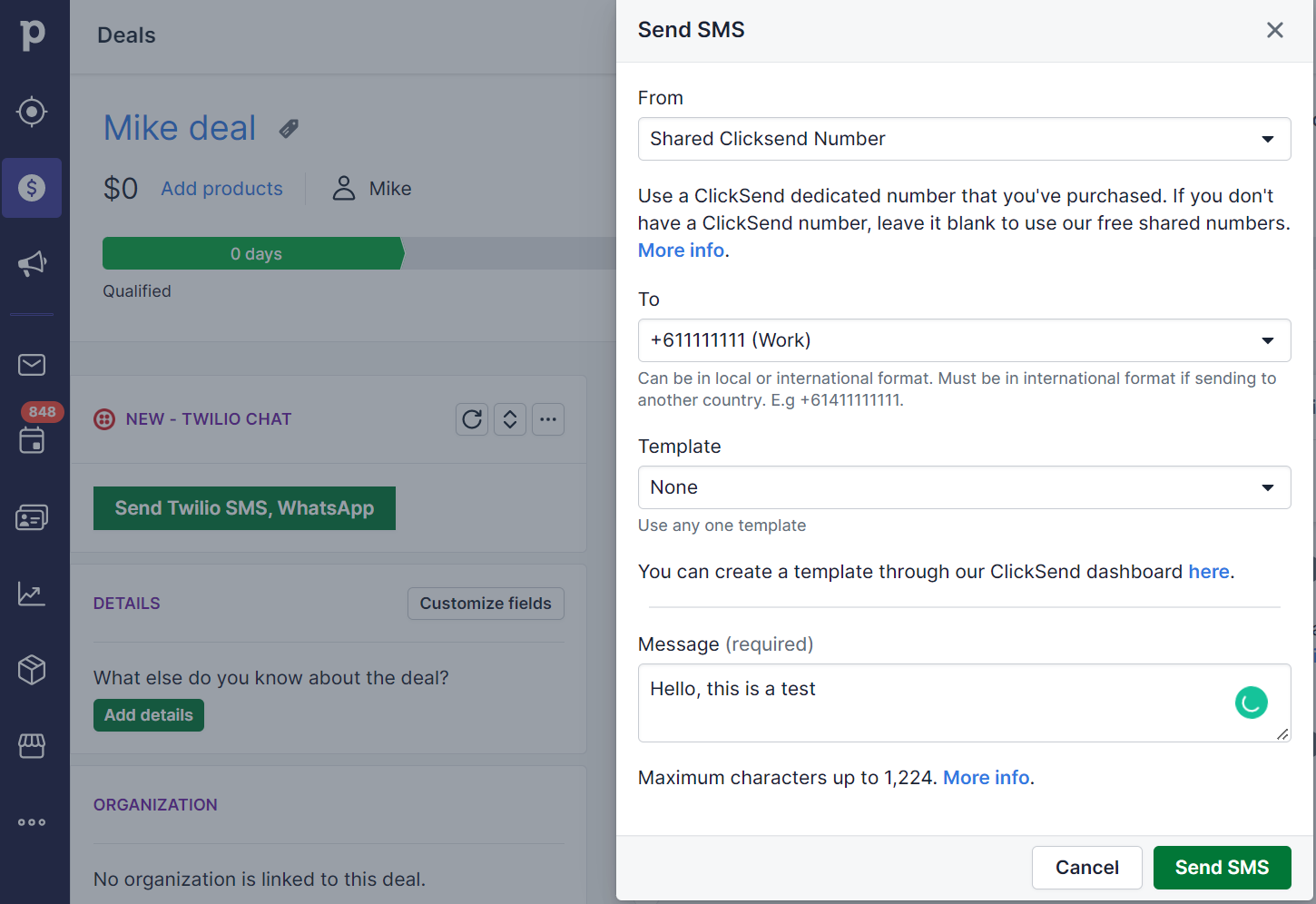The width and height of the screenshot is (1316, 904).
Task: Open the ClickSend dashboard 'here' link
Action: coord(1209,572)
